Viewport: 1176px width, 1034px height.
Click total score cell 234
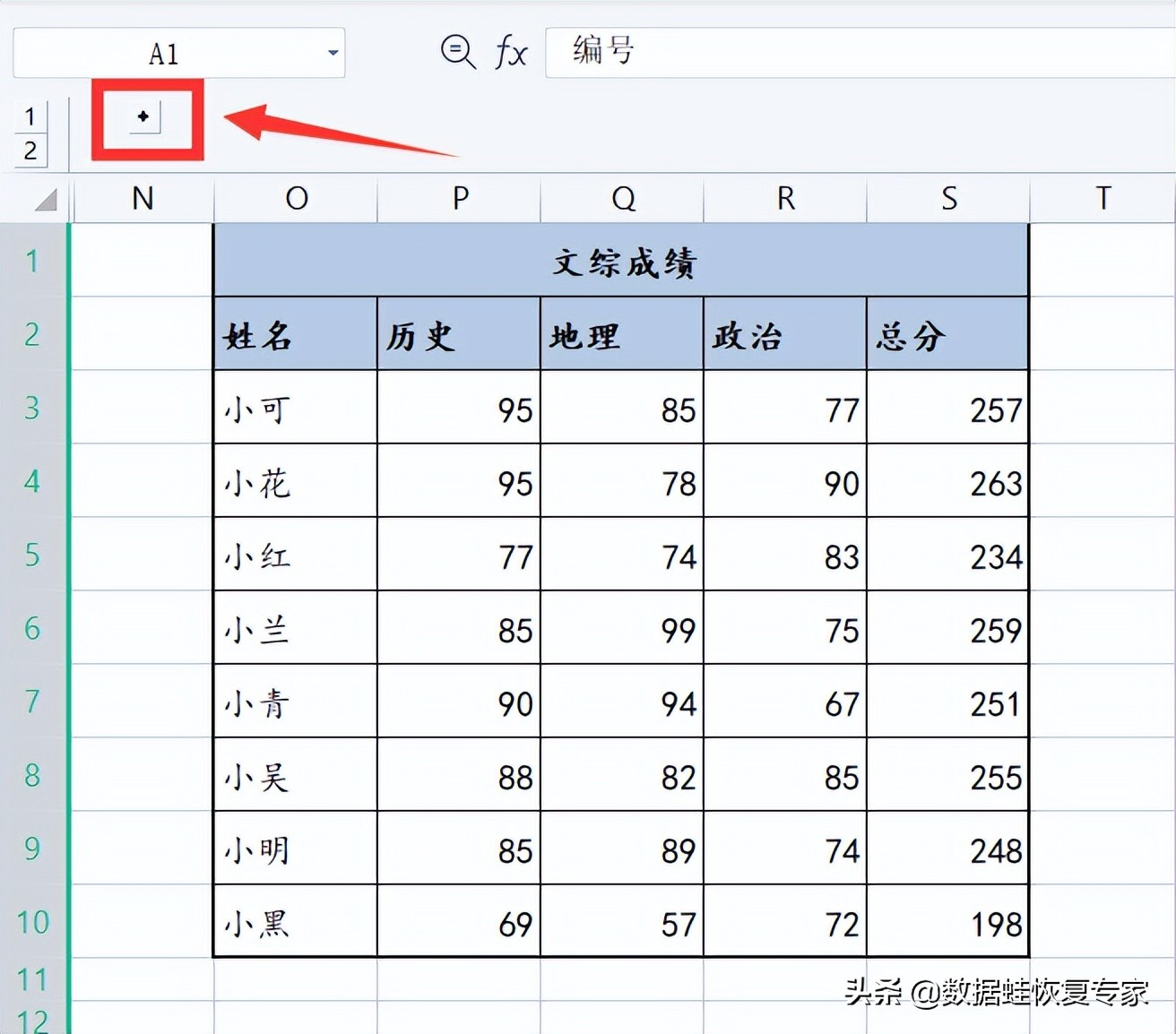click(x=947, y=555)
